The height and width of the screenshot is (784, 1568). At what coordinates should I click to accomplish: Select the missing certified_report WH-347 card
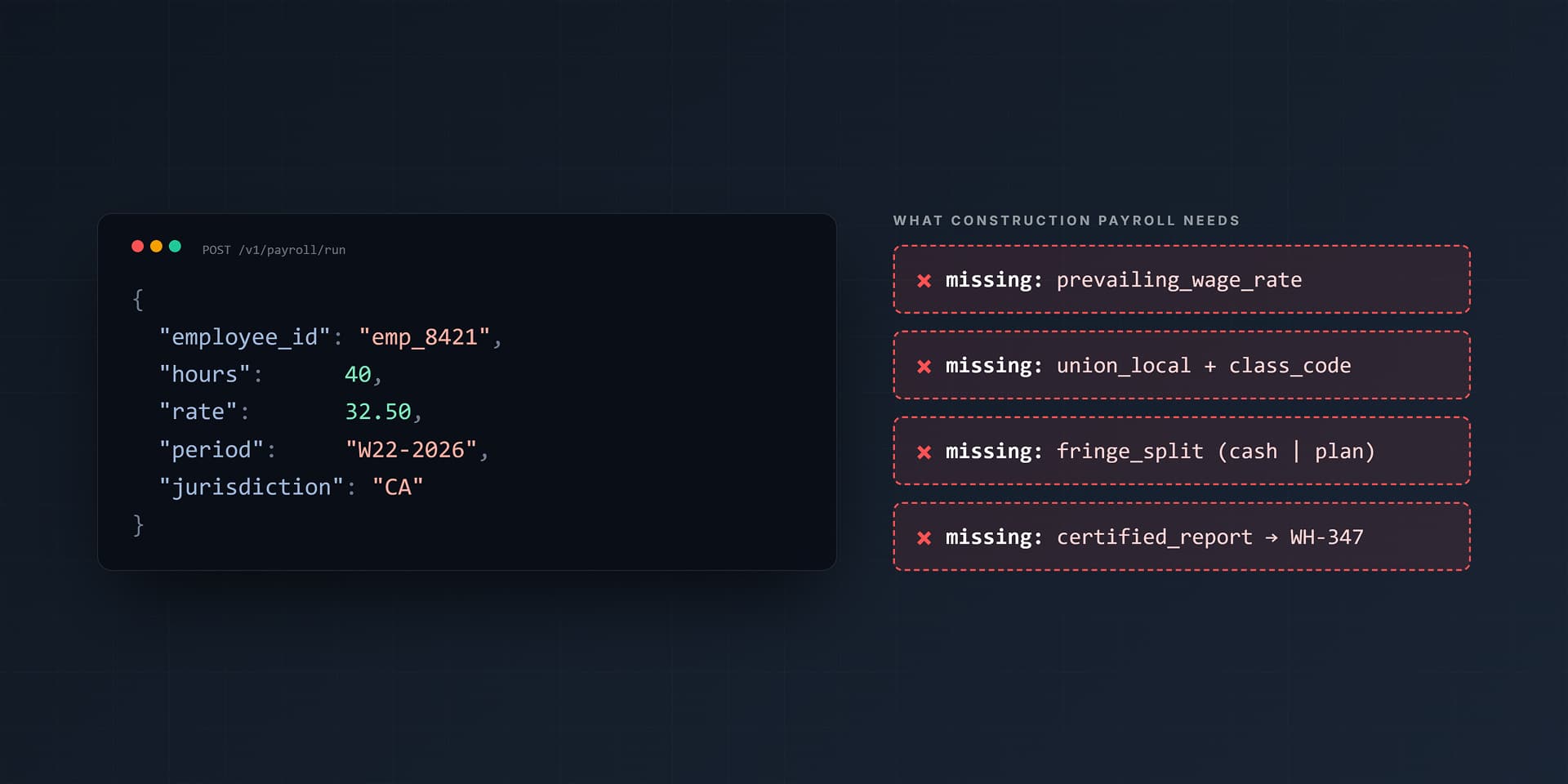click(1182, 537)
